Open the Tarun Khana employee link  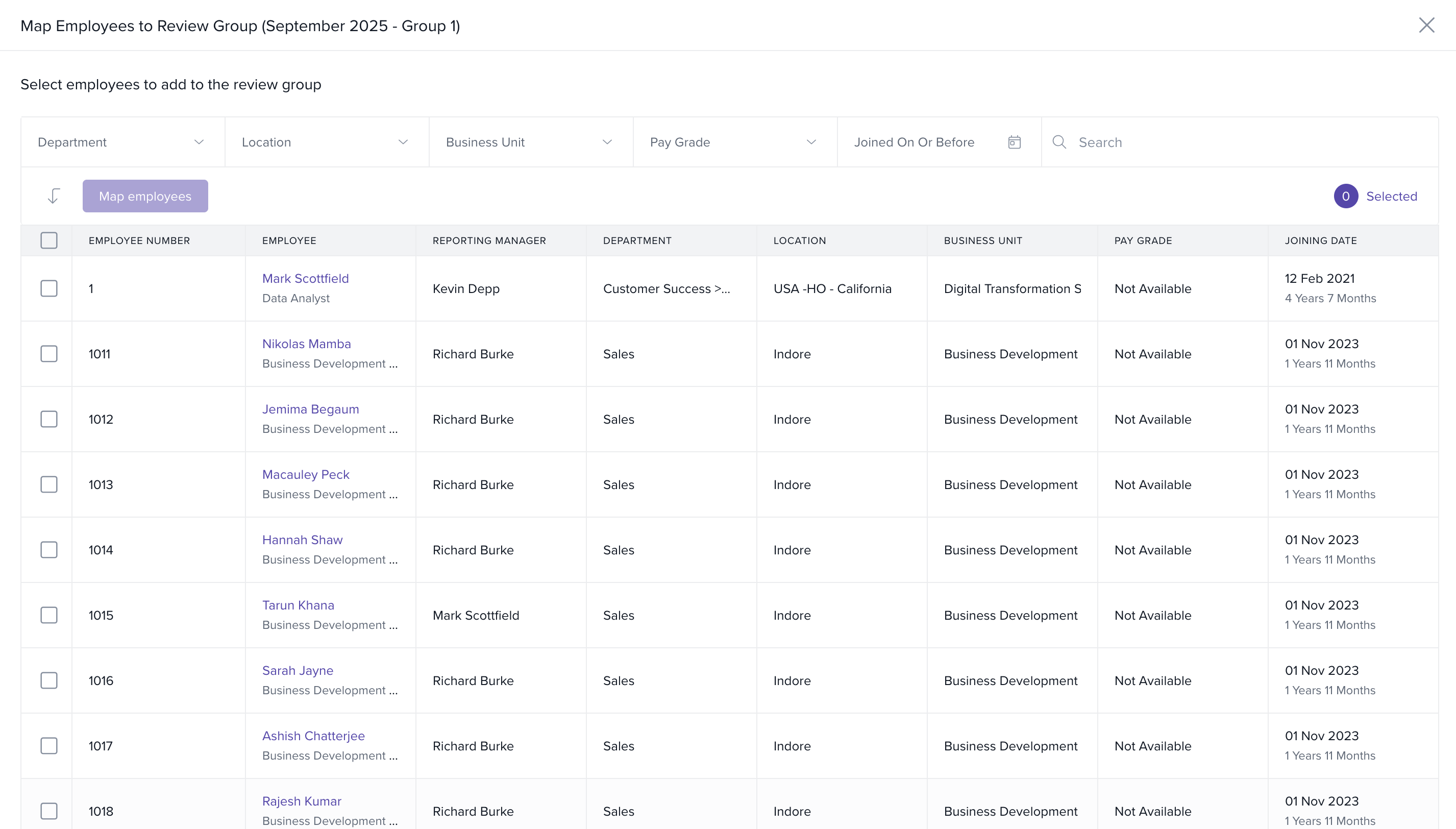(x=298, y=605)
